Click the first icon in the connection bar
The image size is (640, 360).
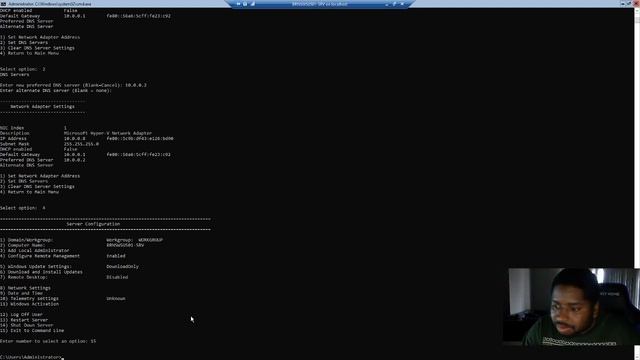coord(239,4)
